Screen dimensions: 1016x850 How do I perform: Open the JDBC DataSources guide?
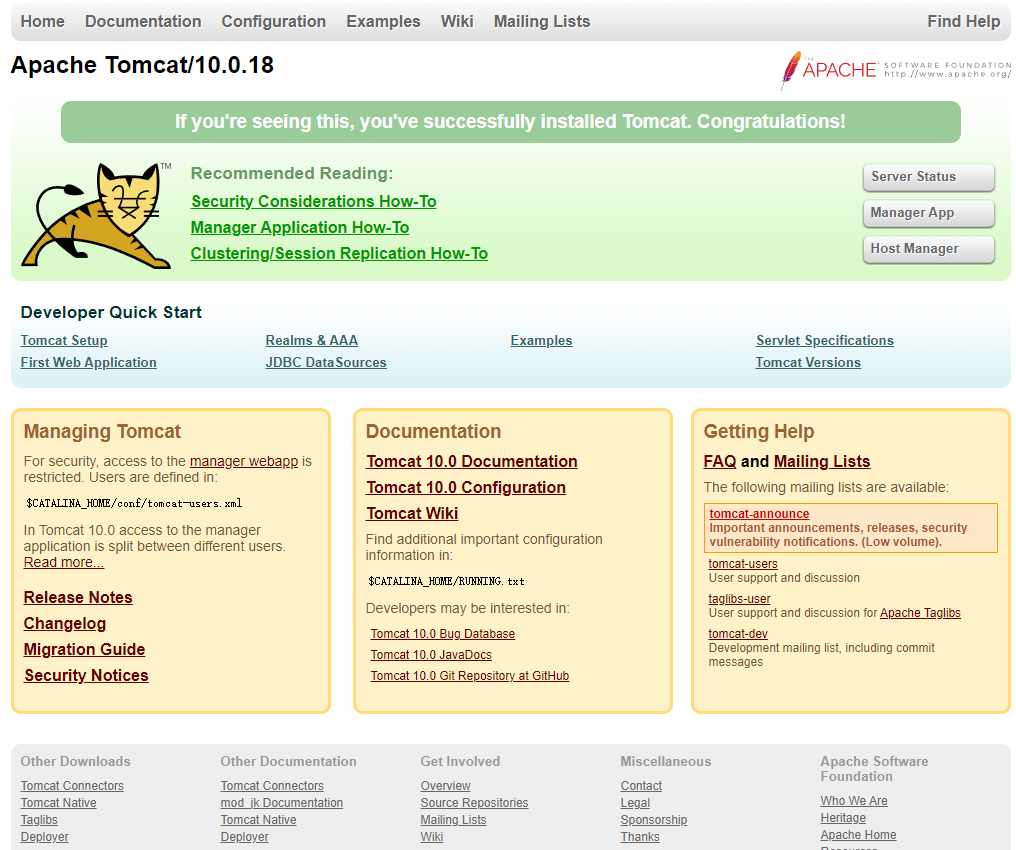[x=326, y=362]
